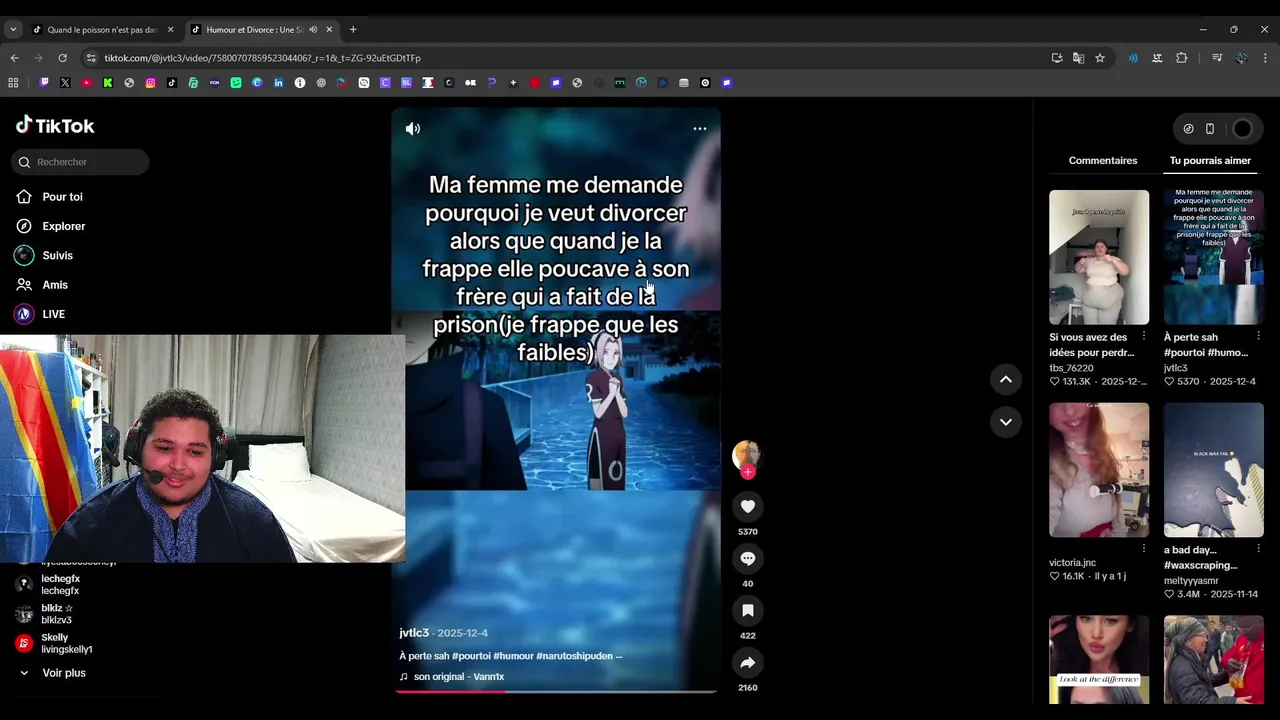1280x720 pixels.
Task: Translate this page icon
Action: [1078, 58]
